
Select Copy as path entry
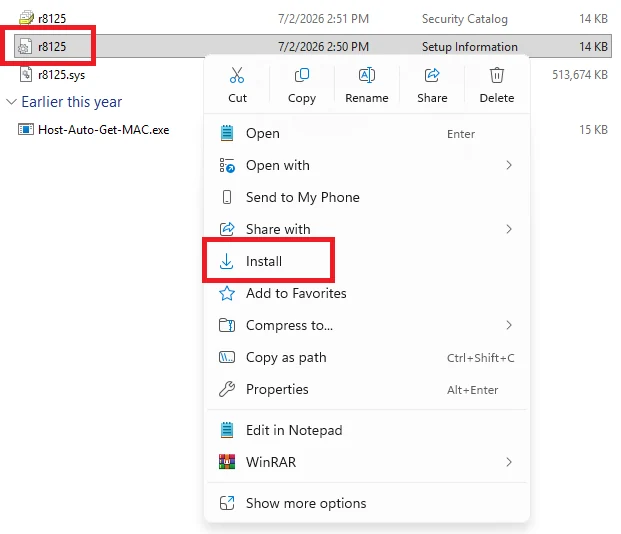[367, 357]
